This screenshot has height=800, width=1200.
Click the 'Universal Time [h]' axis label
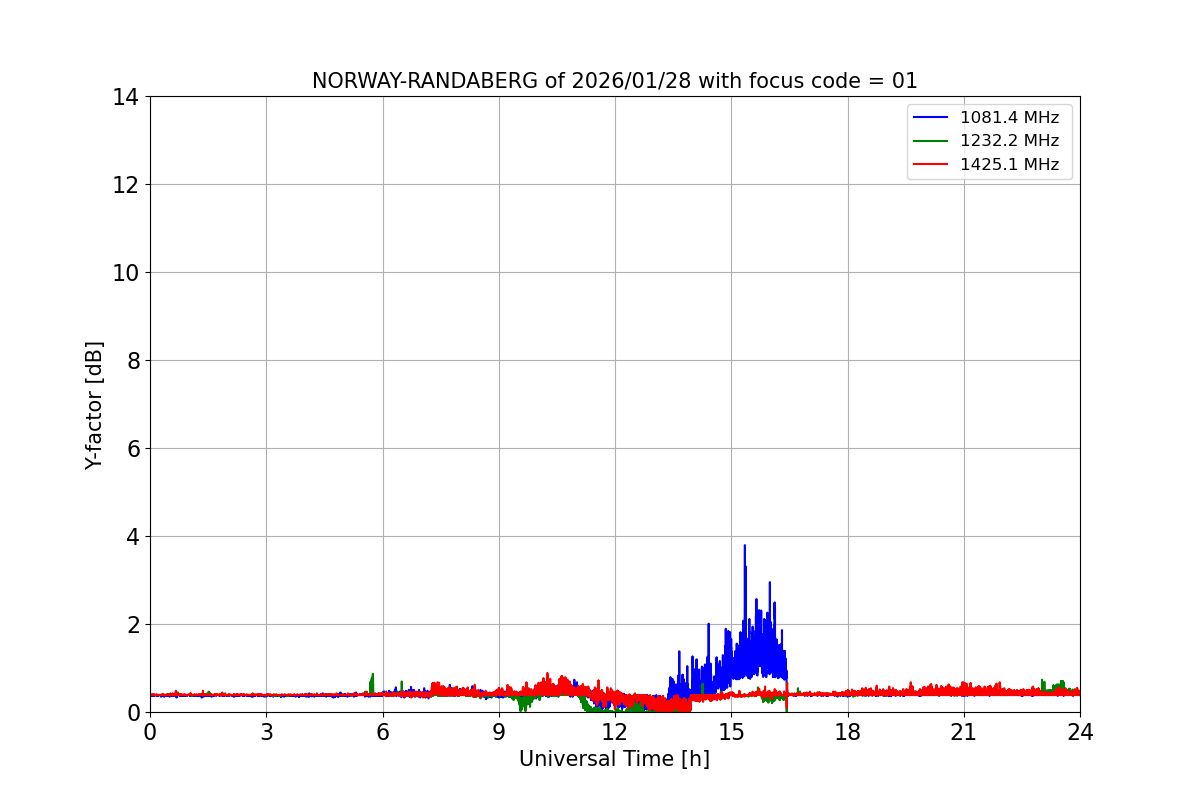614,759
